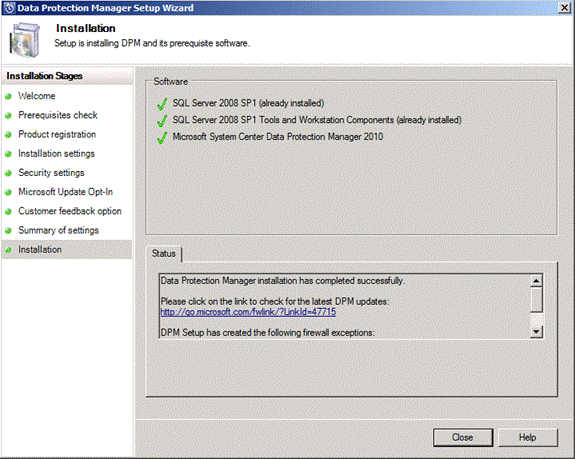Select Customer feedback option stage
Image resolution: width=575 pixels, height=459 pixels.
(70, 211)
